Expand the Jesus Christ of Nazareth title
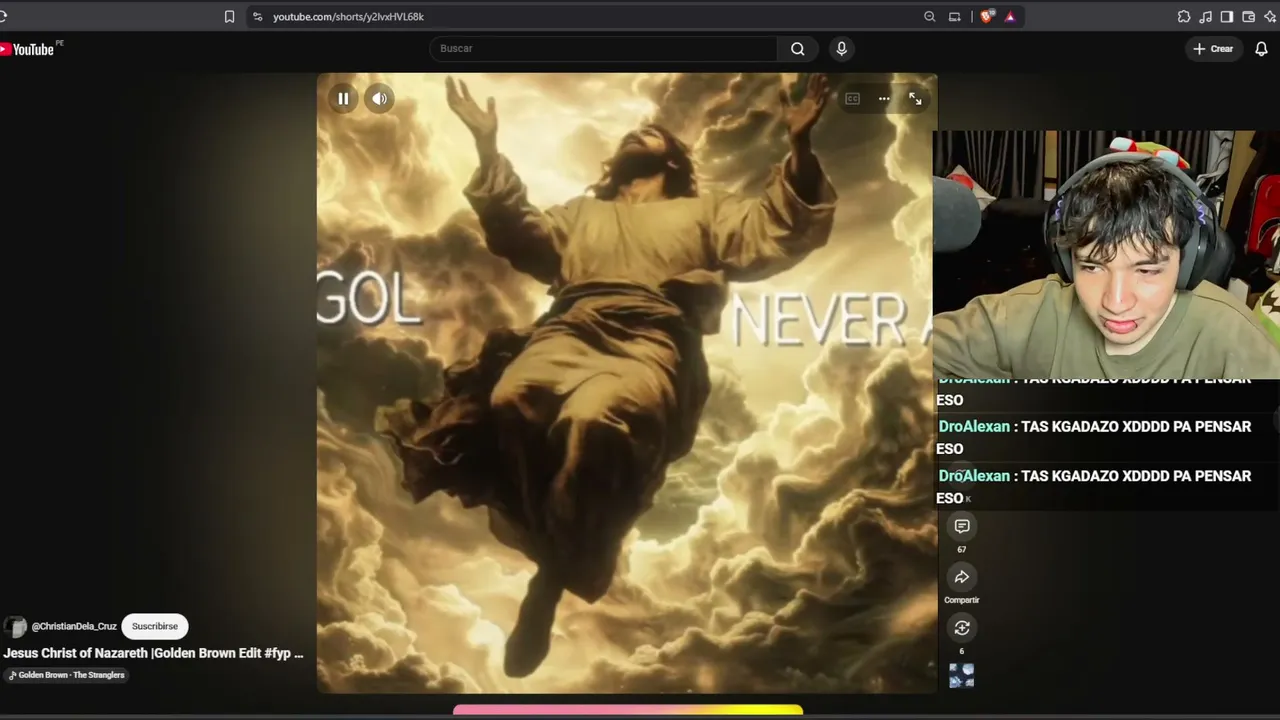 coord(153,653)
